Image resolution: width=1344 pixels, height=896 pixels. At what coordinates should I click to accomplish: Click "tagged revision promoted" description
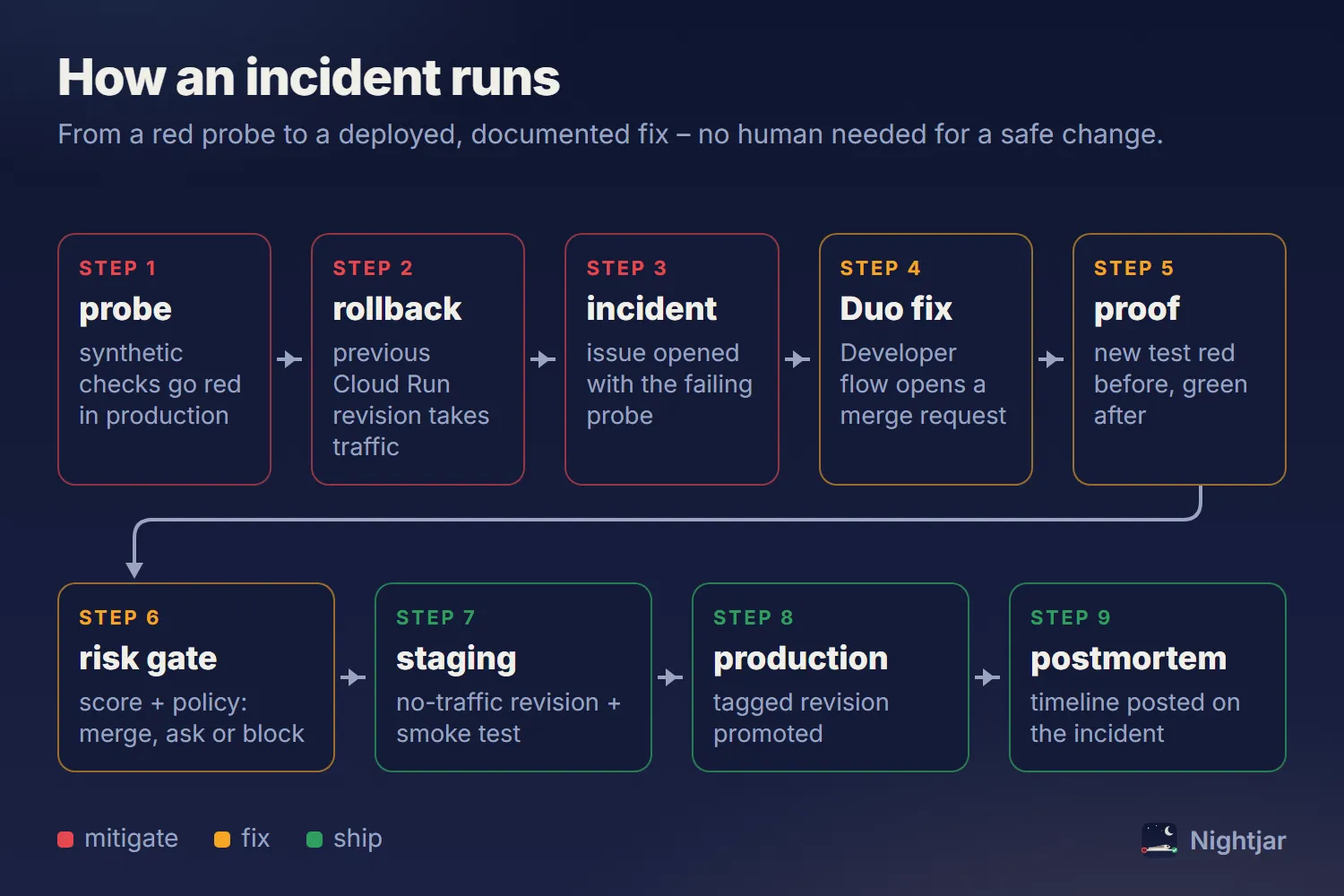coord(801,718)
